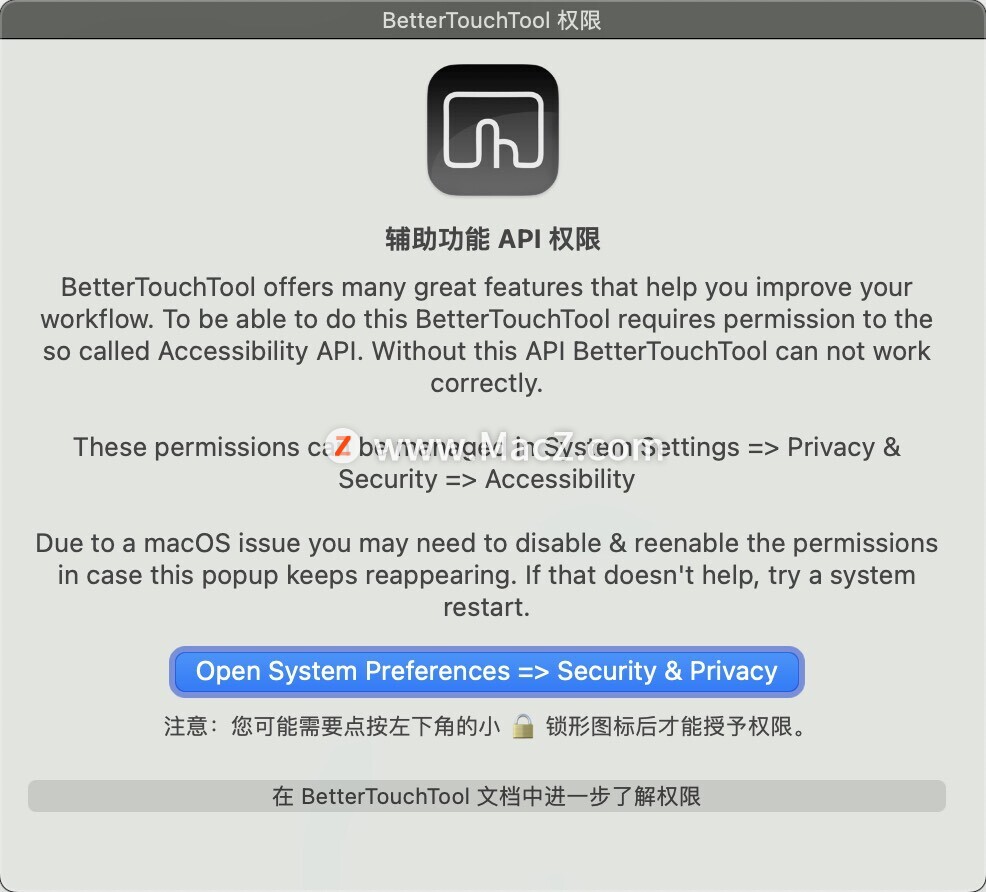The height and width of the screenshot is (892, 986).
Task: Click the BetterTouchTool app icon
Action: click(x=493, y=130)
